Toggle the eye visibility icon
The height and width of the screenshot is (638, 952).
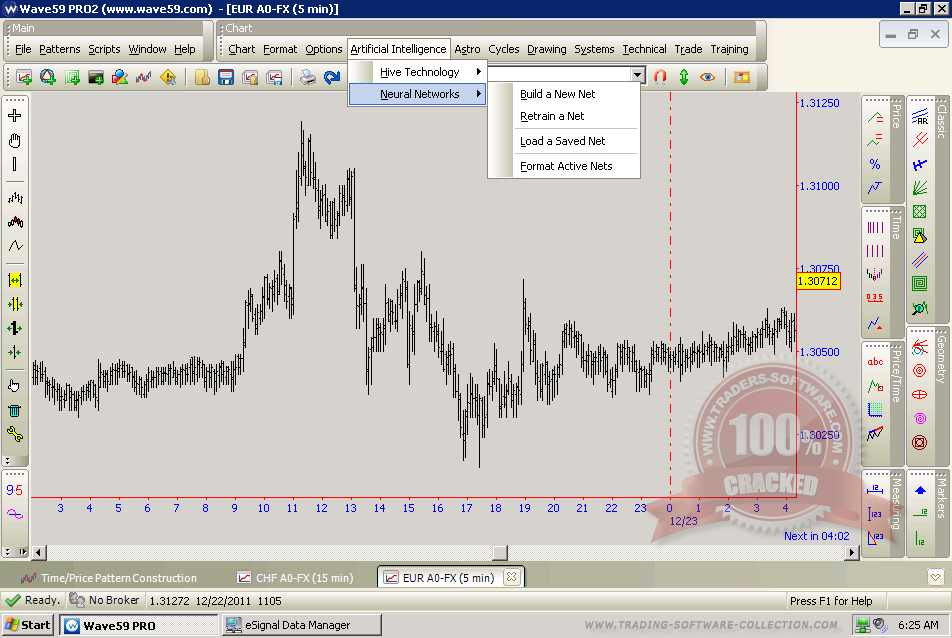708,76
